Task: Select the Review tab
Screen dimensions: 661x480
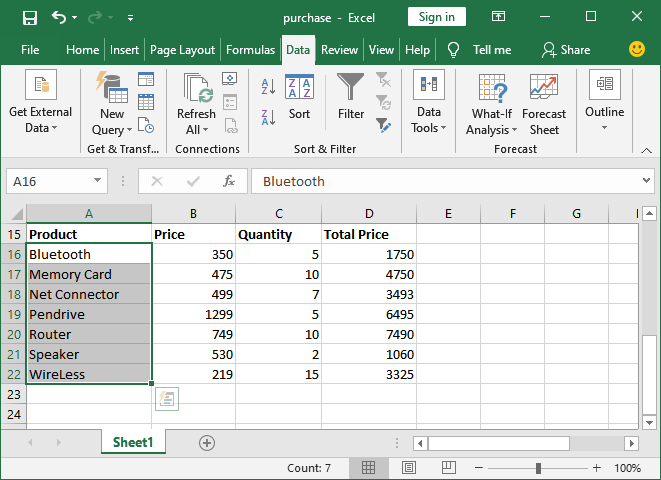Action: point(339,50)
